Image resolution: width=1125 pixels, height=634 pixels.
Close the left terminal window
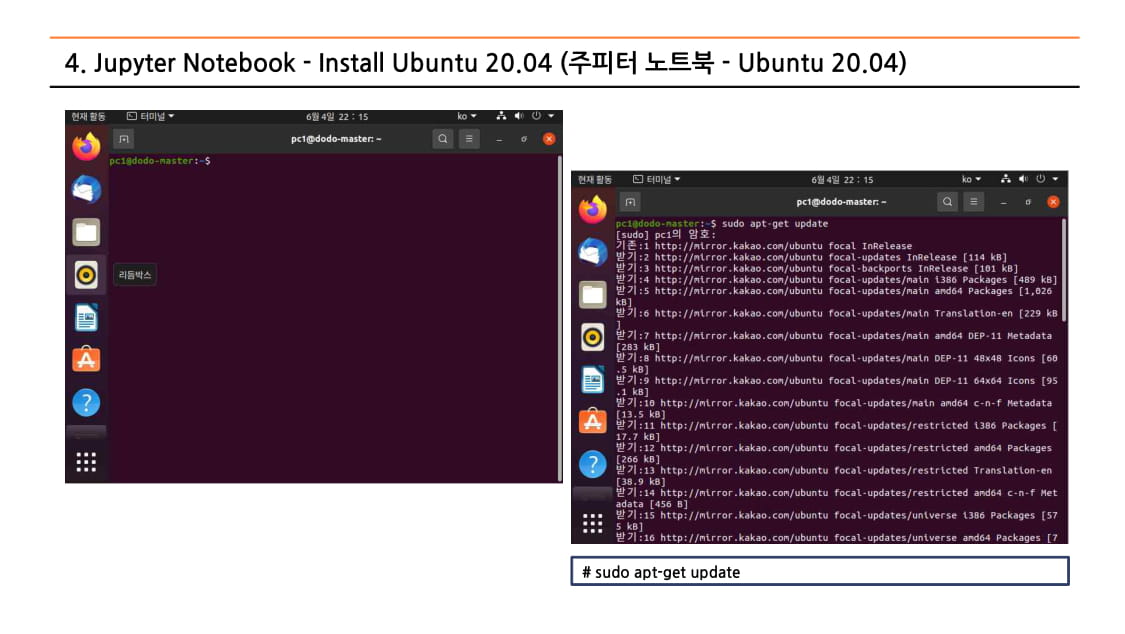pos(549,139)
